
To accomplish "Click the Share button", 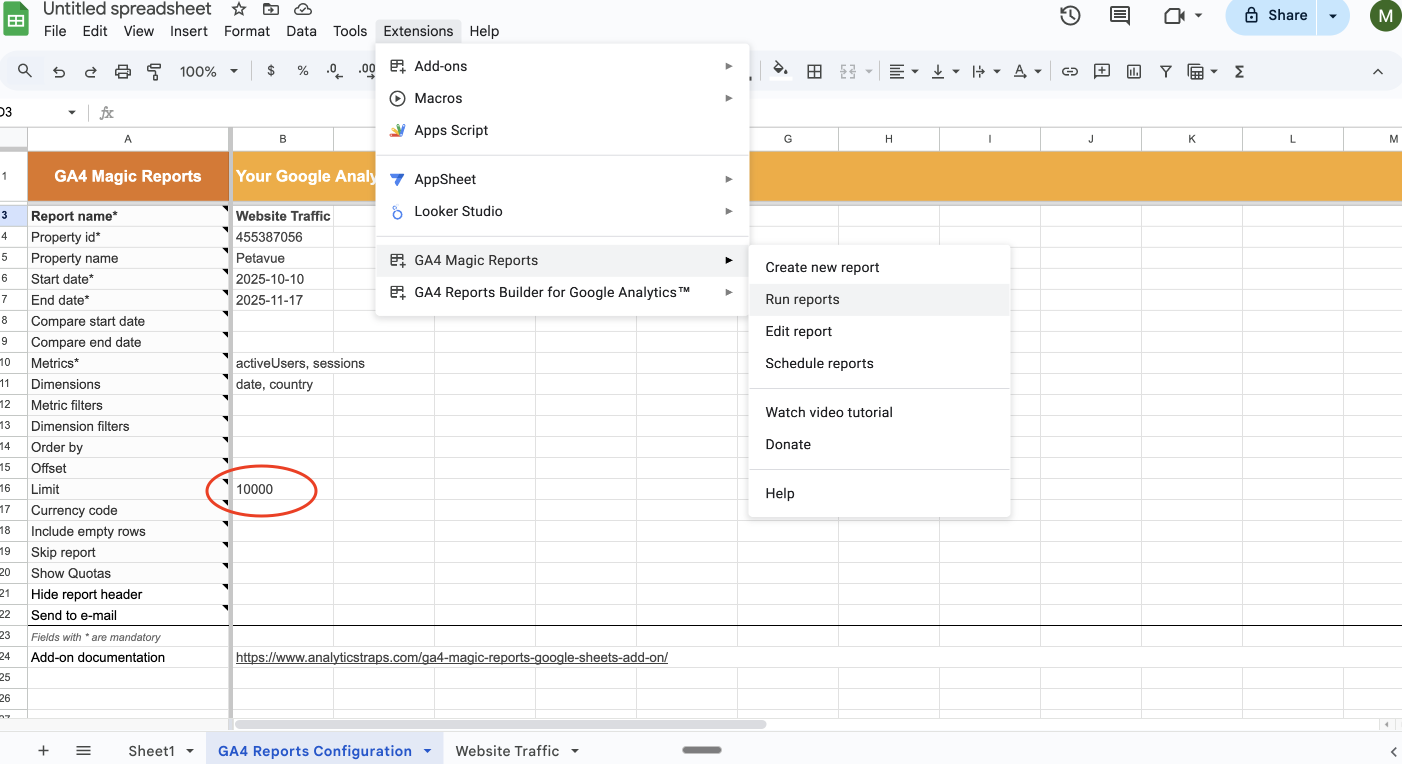I will point(1275,16).
